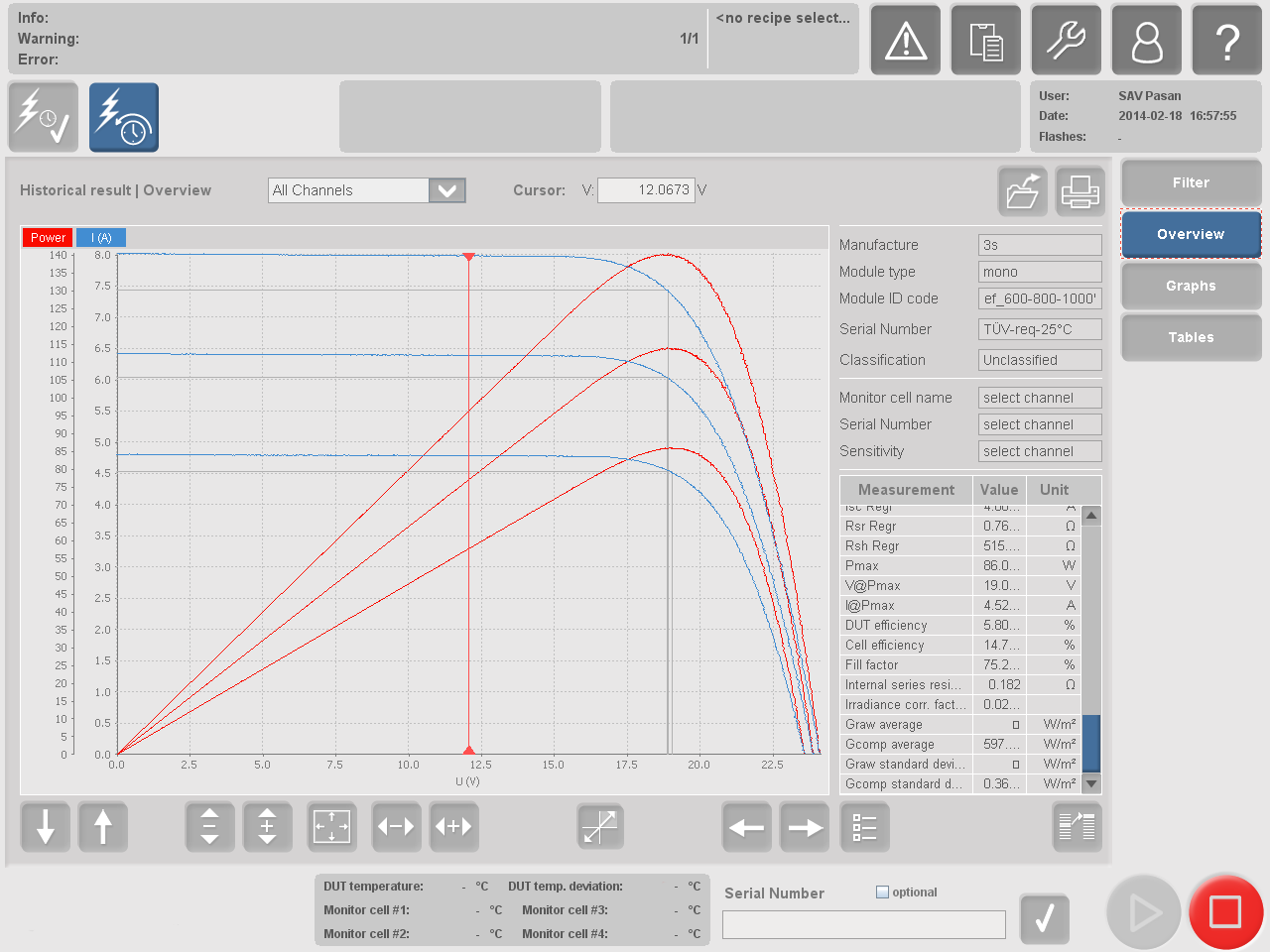This screenshot has width=1270, height=952.
Task: Click the Manufacture field showing 3s
Action: point(1040,245)
